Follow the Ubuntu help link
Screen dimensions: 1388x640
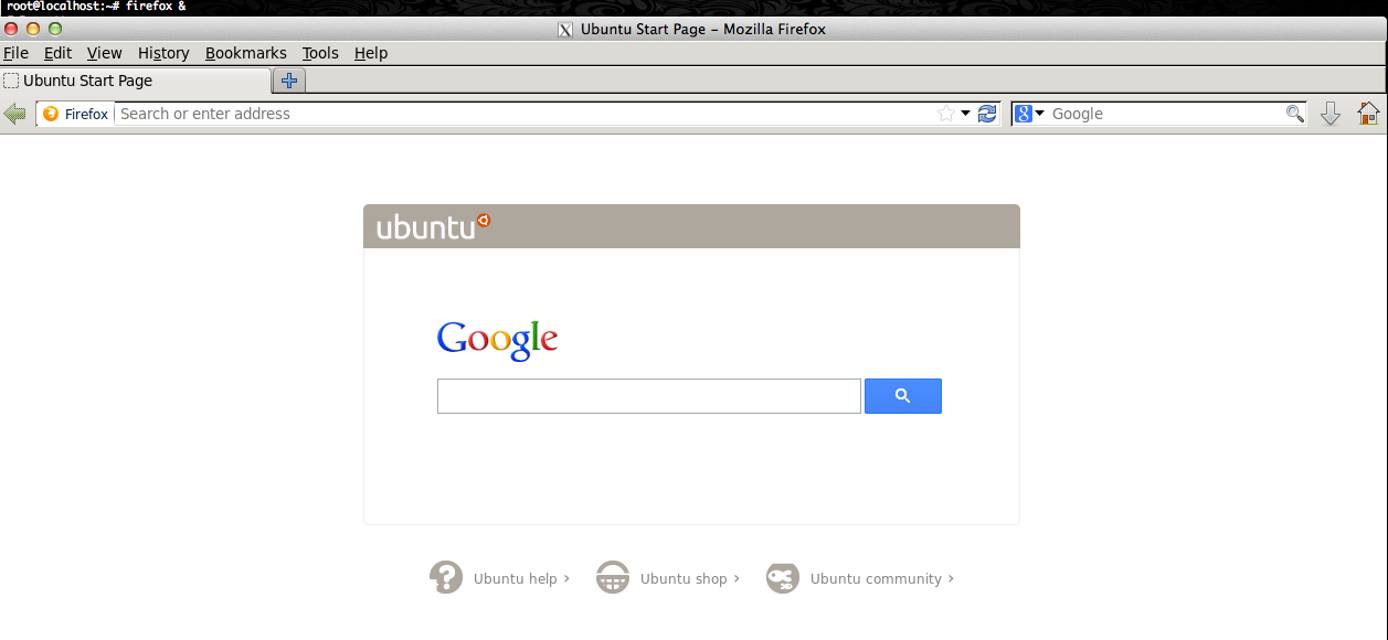[516, 578]
